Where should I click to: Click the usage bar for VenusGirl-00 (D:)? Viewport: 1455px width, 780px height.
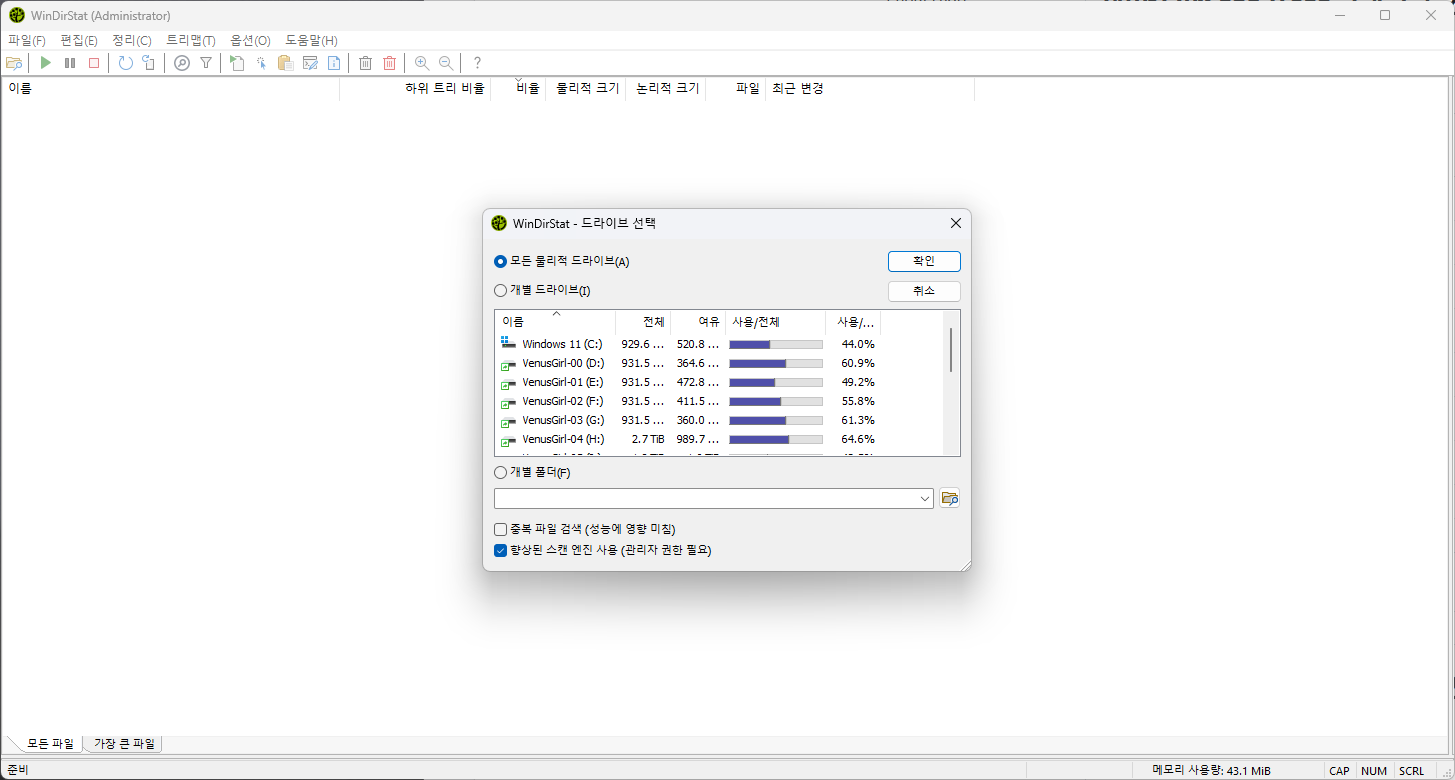point(776,363)
